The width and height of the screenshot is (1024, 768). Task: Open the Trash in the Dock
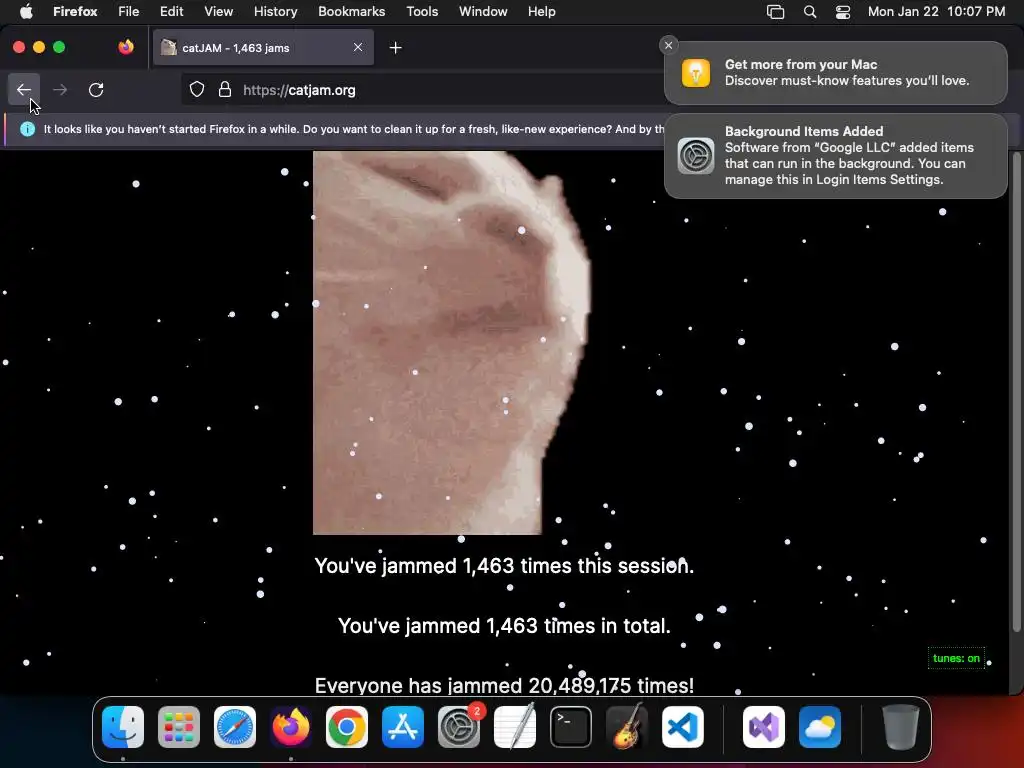[901, 727]
